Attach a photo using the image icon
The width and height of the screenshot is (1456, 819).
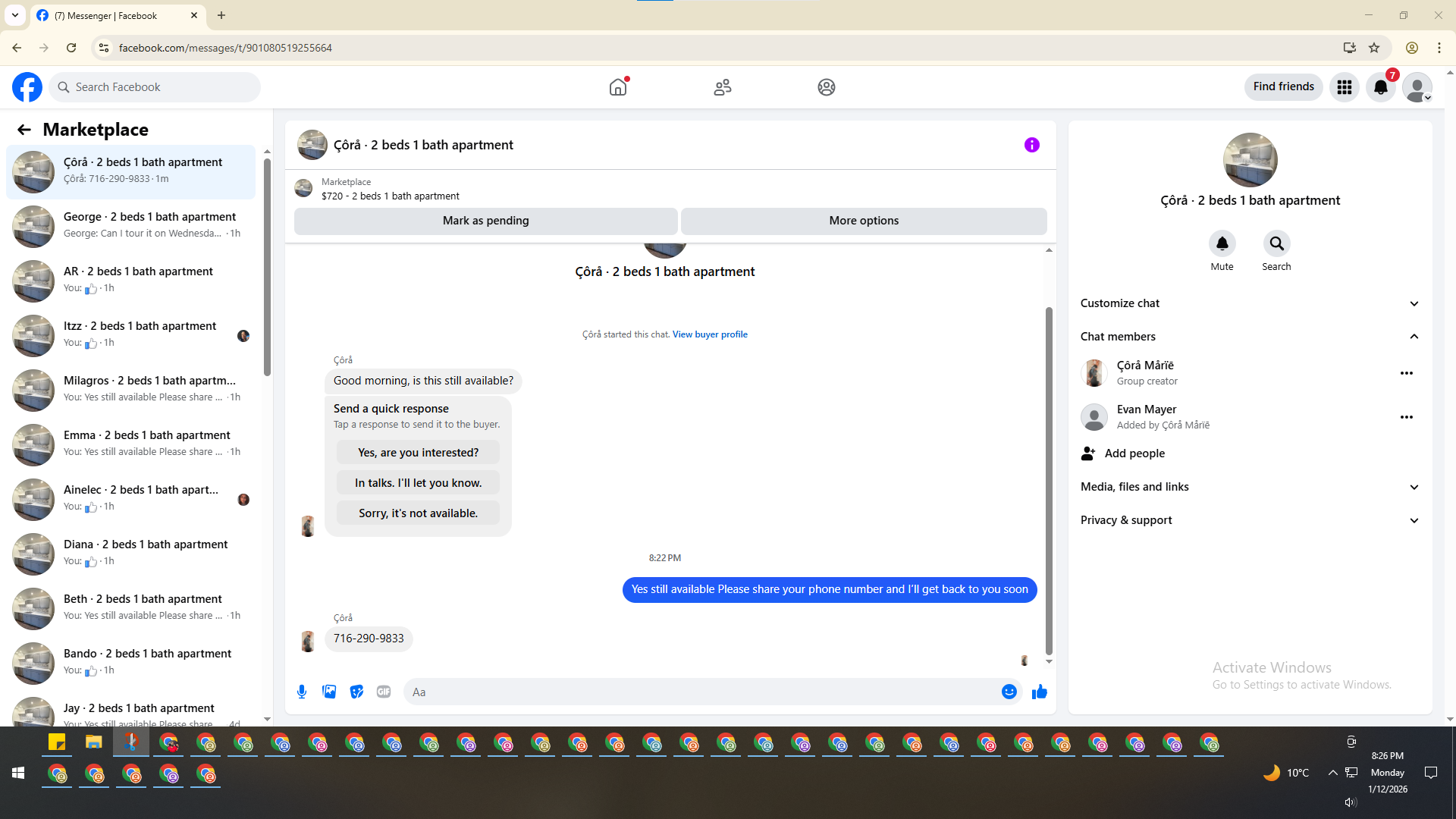(x=329, y=692)
